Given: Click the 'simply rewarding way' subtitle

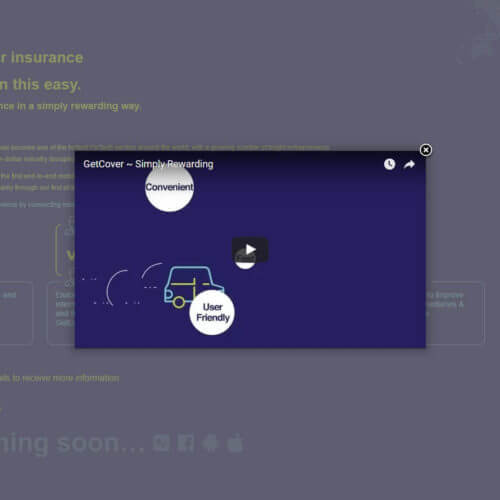Looking at the screenshot, I should pyautogui.click(x=89, y=106).
